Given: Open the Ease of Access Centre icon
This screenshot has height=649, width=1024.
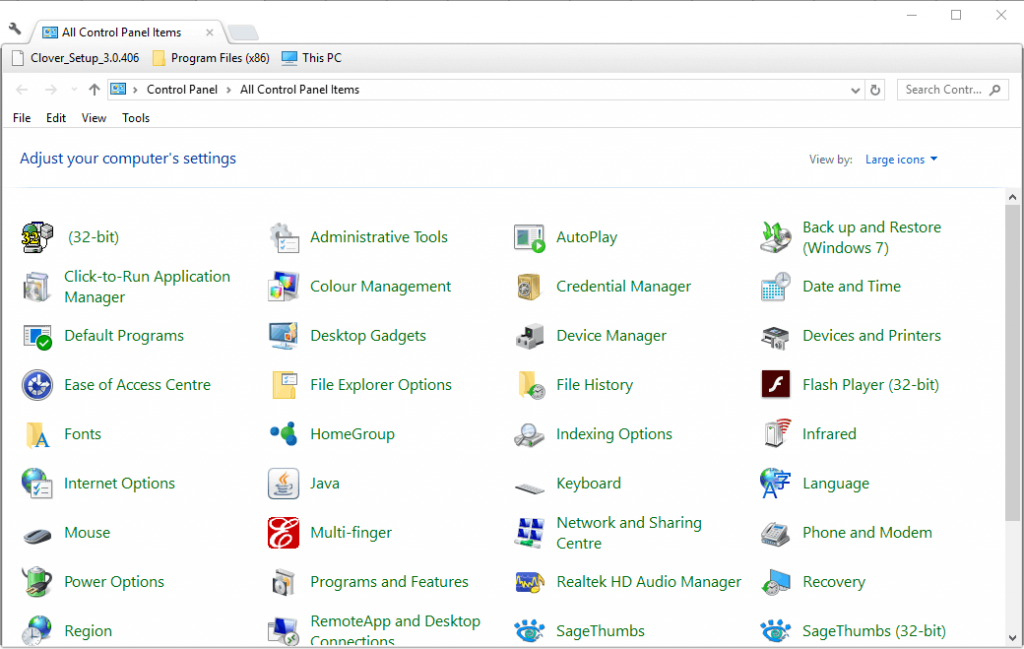Looking at the screenshot, I should pyautogui.click(x=37, y=385).
